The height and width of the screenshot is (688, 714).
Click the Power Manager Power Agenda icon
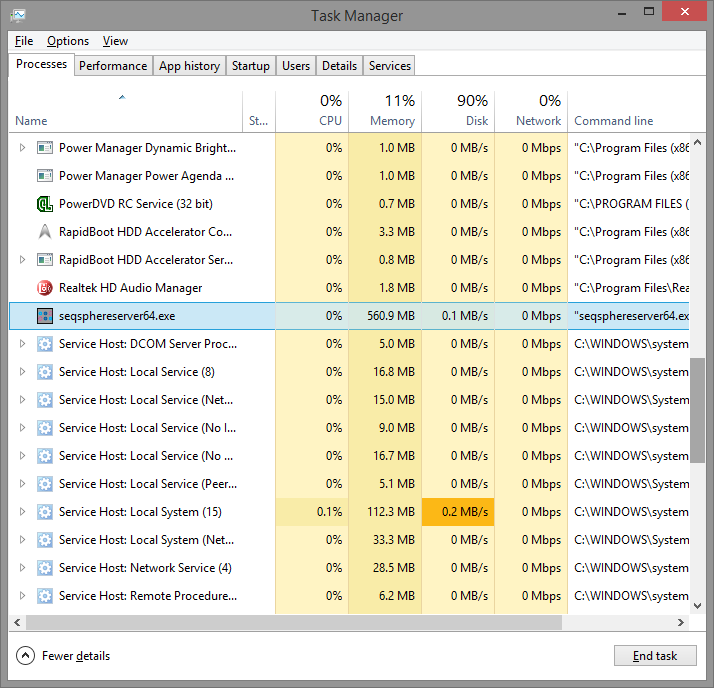[45, 176]
